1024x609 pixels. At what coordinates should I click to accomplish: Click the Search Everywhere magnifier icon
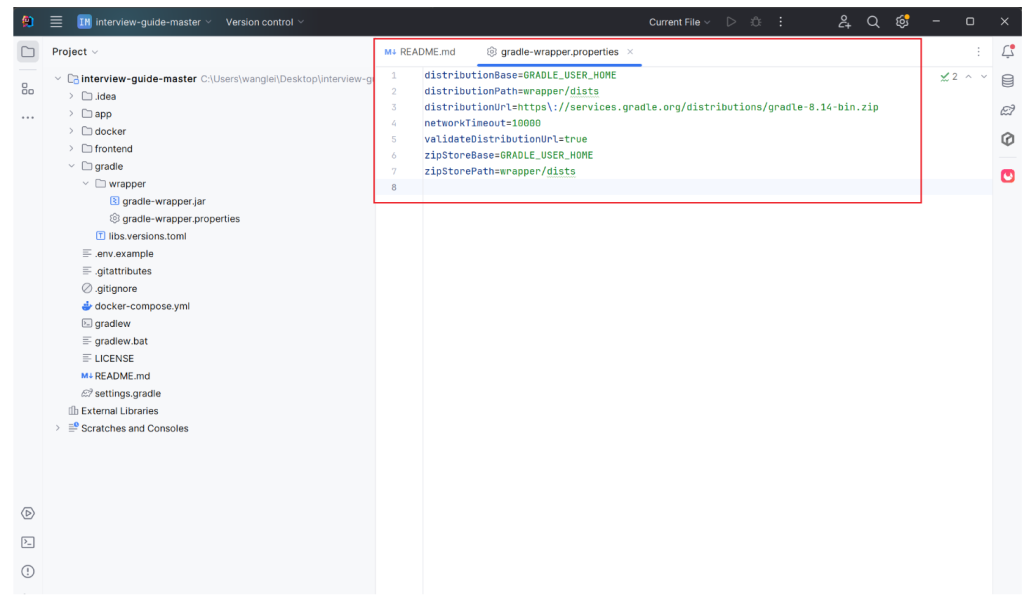coord(873,22)
